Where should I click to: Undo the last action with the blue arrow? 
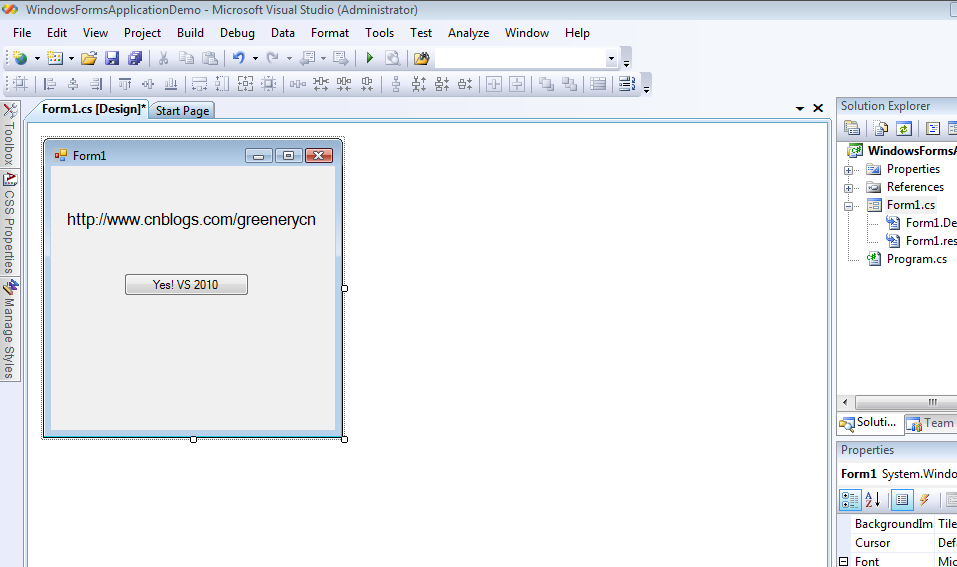tap(239, 58)
